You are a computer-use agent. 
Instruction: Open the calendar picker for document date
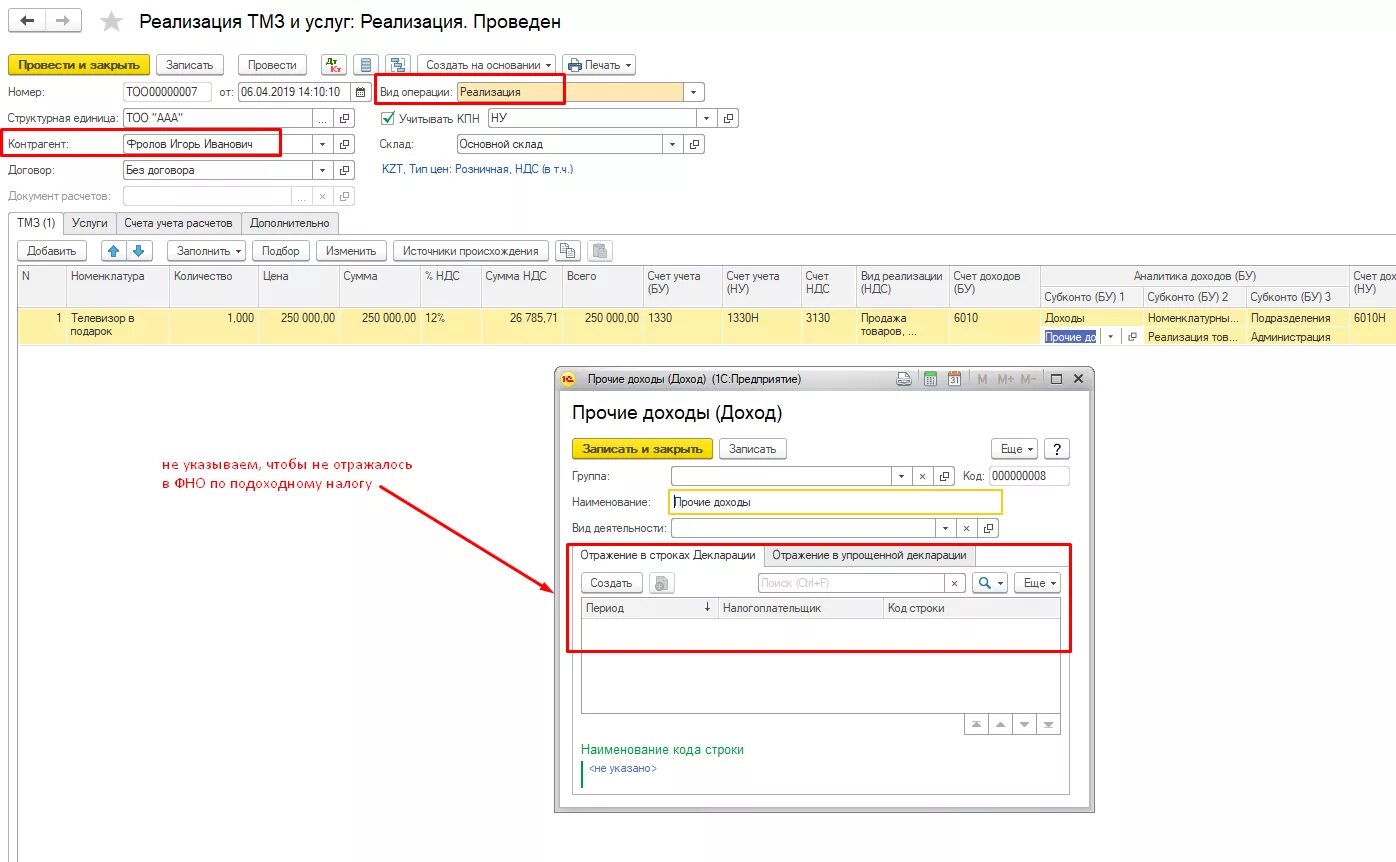point(360,92)
